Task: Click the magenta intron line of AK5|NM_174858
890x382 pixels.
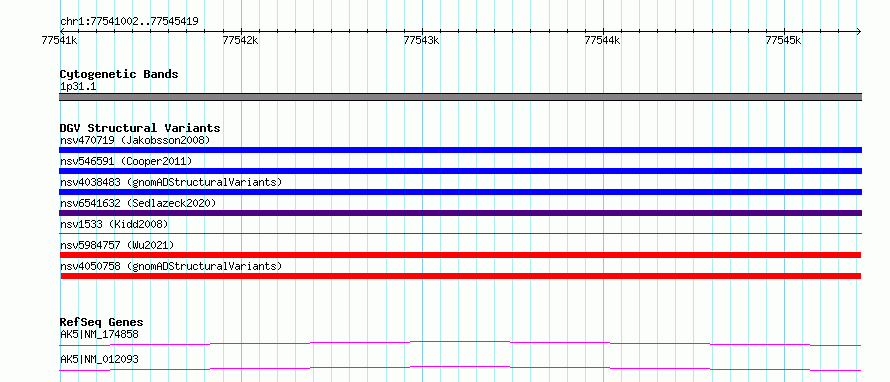Action: [x=460, y=343]
